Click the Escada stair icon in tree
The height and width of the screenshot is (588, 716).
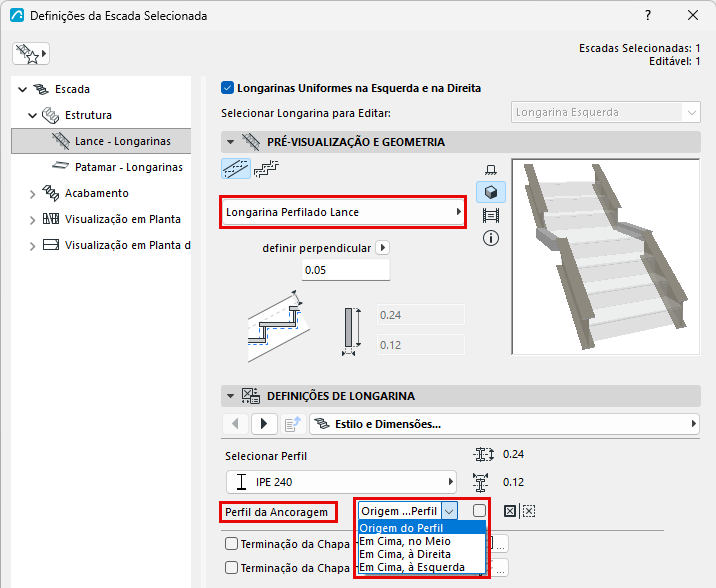coord(41,89)
